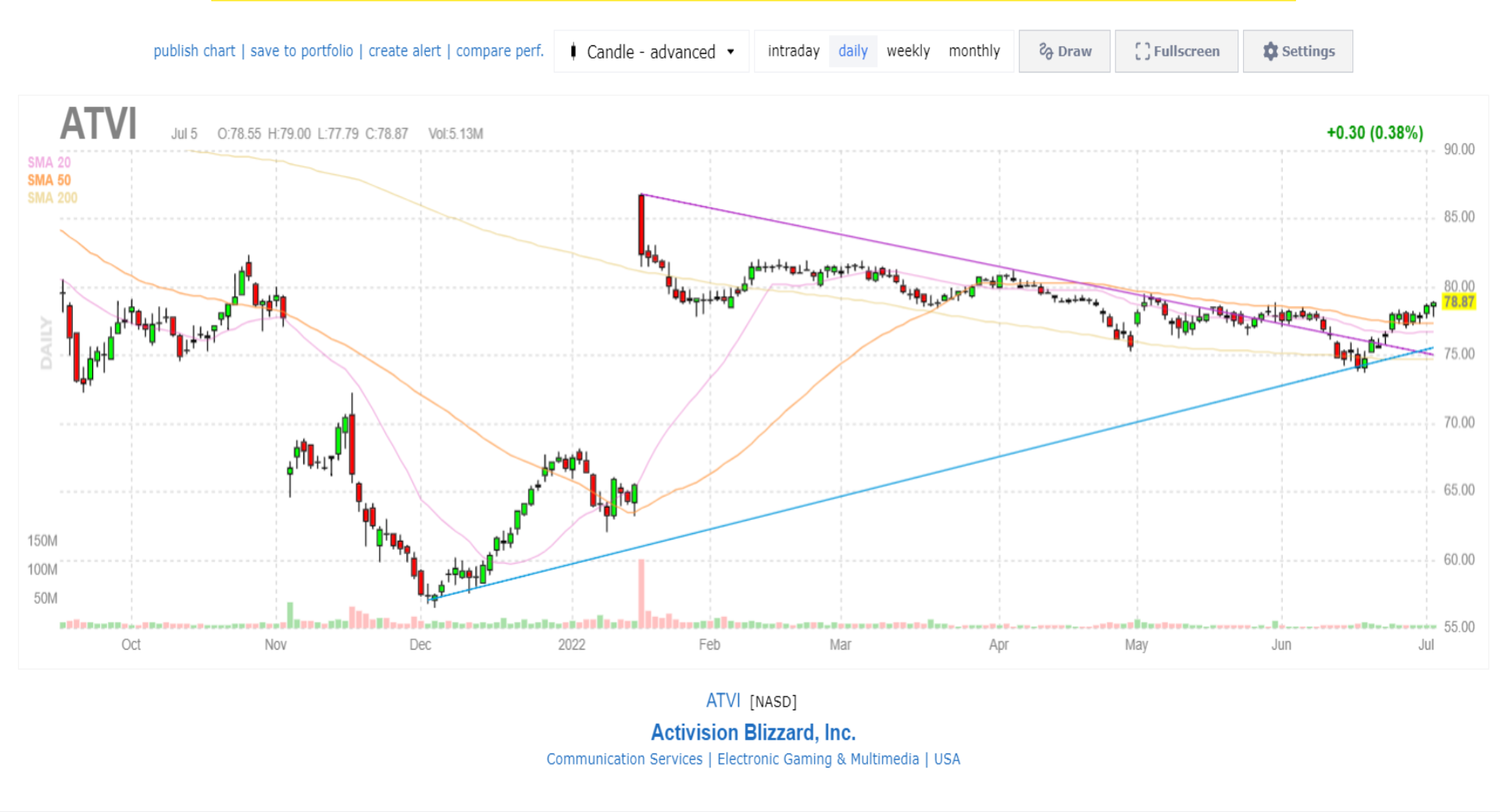Expand the Candle - advanced chart type dropdown
Screen dimensions: 1500x812
coord(652,52)
